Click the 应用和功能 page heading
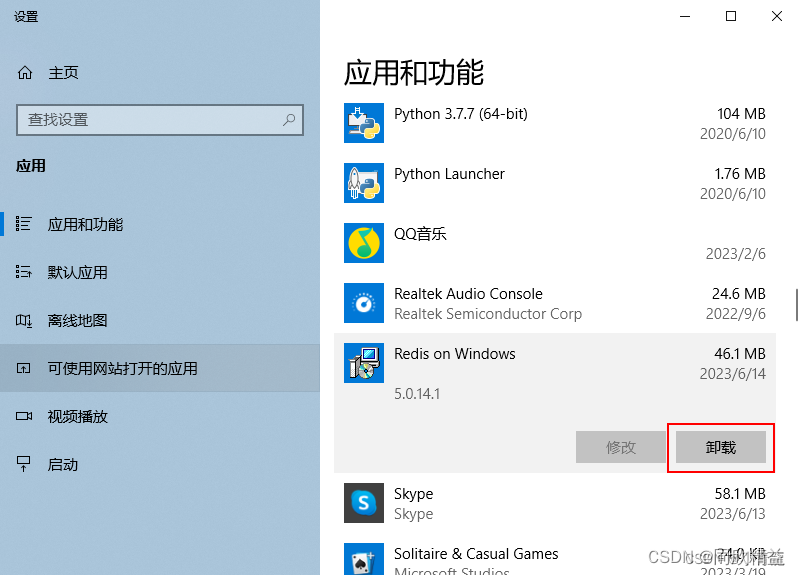 pyautogui.click(x=414, y=73)
